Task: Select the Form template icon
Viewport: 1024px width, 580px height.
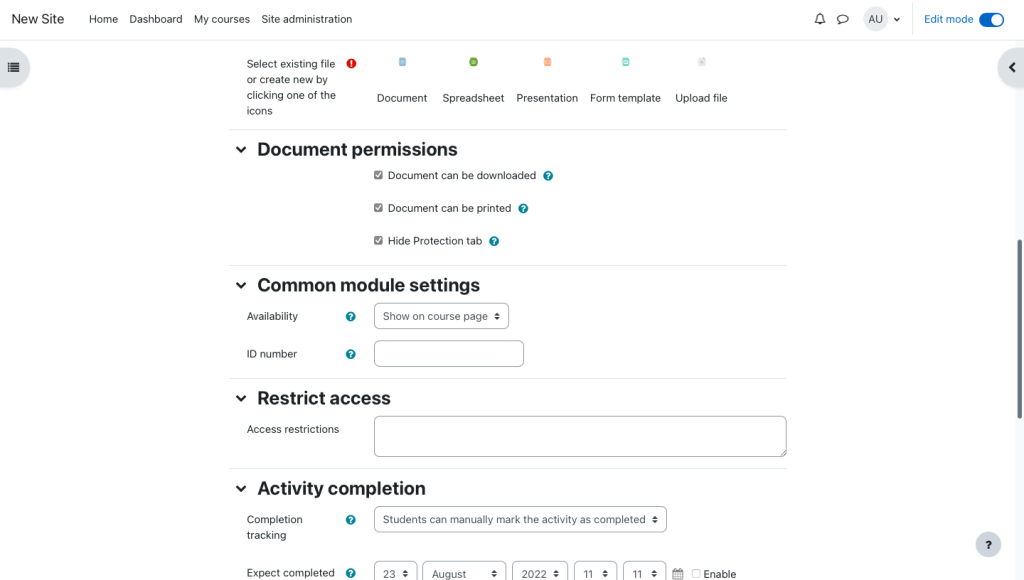Action: [x=625, y=61]
